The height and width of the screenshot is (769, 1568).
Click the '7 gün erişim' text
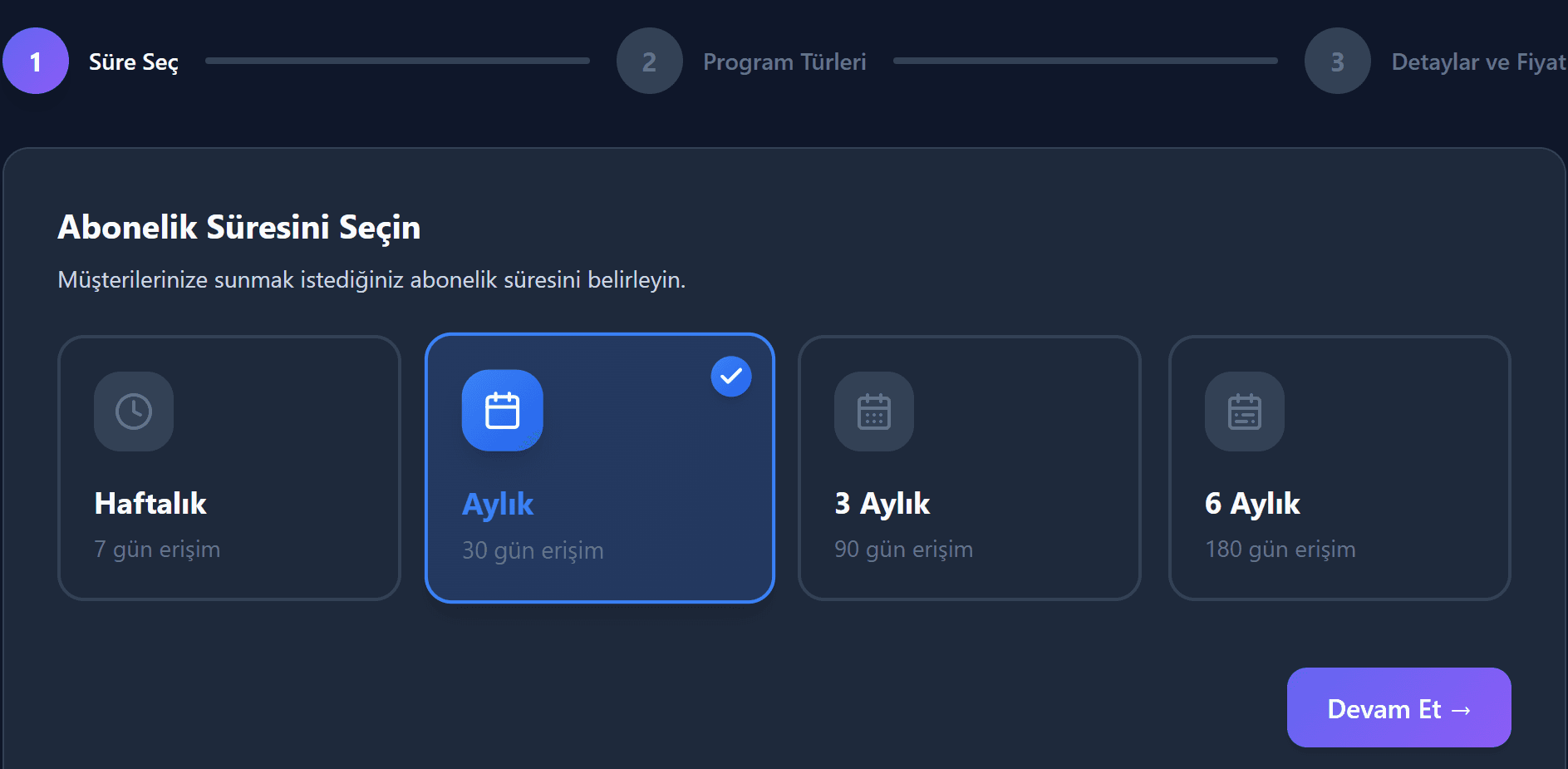pos(157,550)
